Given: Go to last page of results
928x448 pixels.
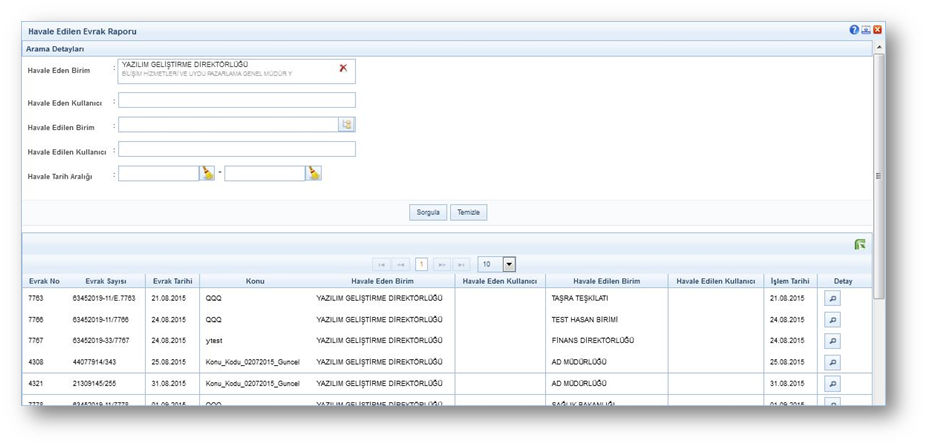Looking at the screenshot, I should (461, 265).
